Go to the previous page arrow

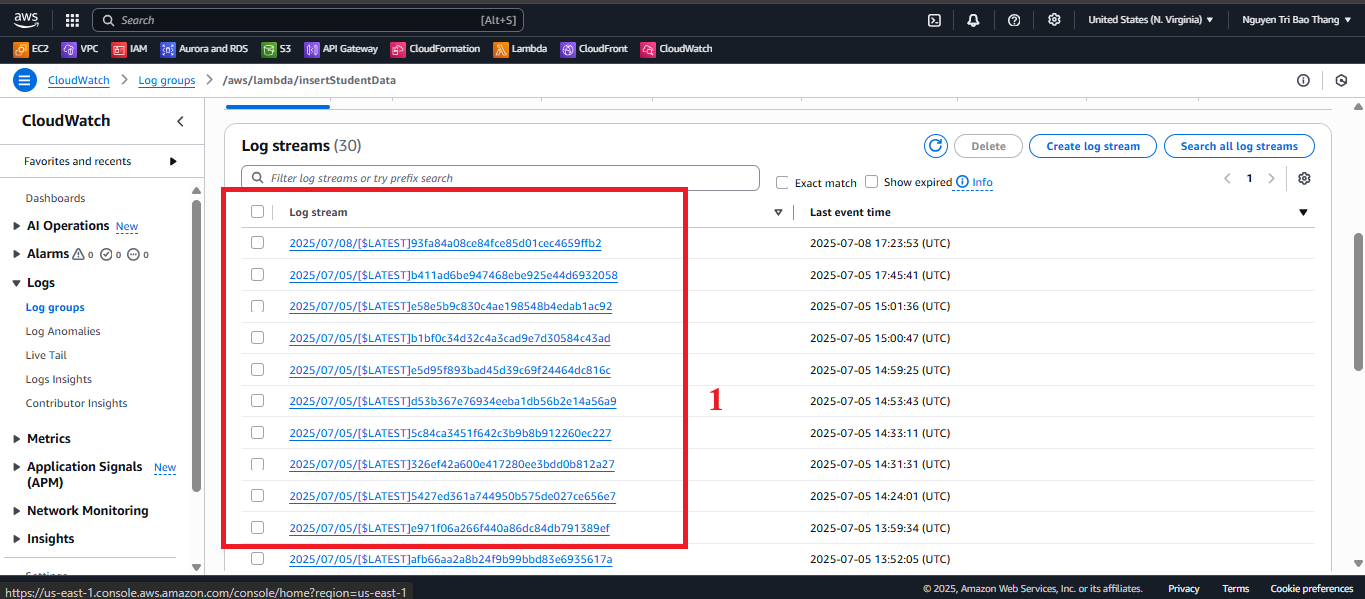(x=1227, y=178)
